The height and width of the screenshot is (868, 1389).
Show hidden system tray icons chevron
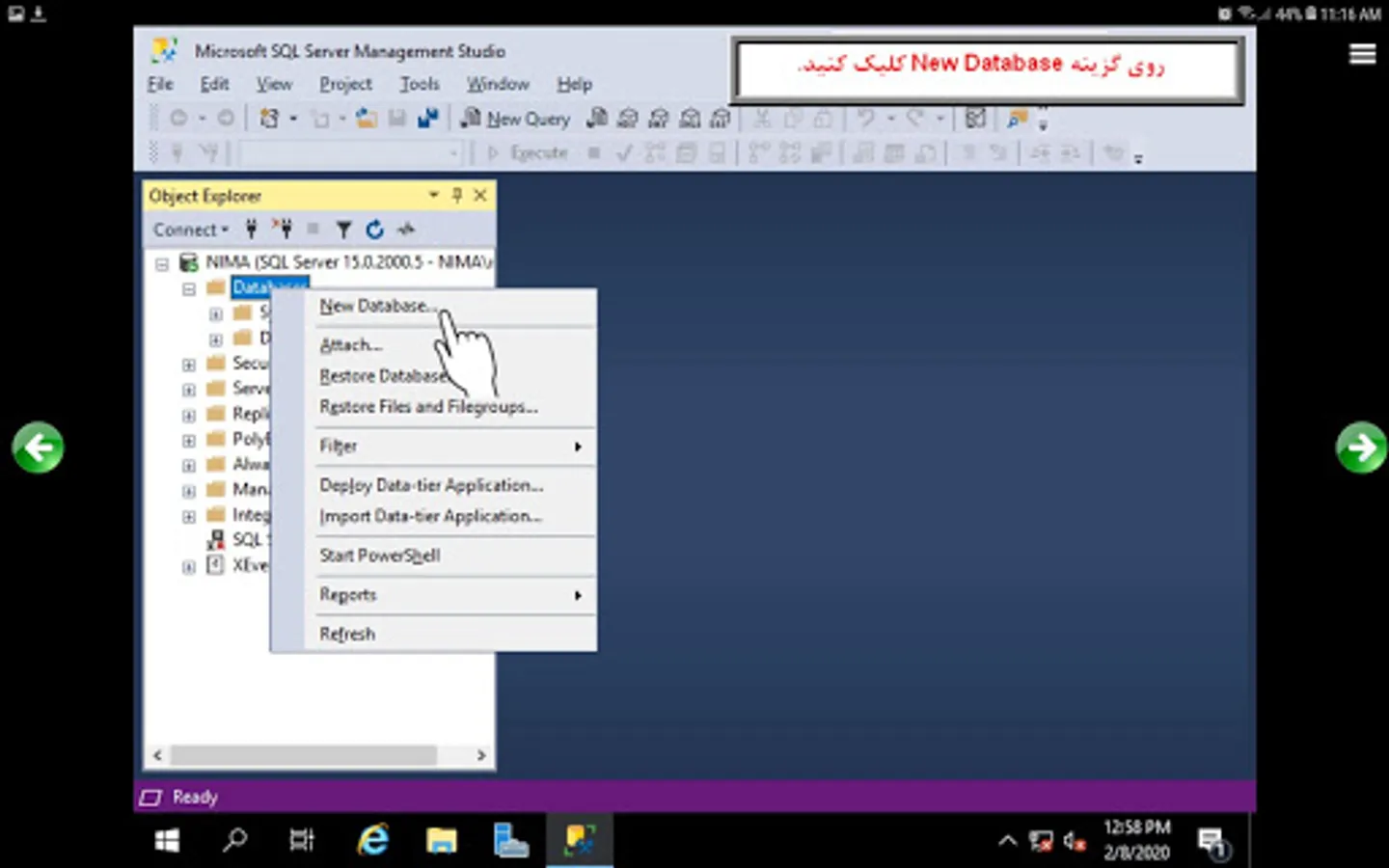click(1007, 840)
